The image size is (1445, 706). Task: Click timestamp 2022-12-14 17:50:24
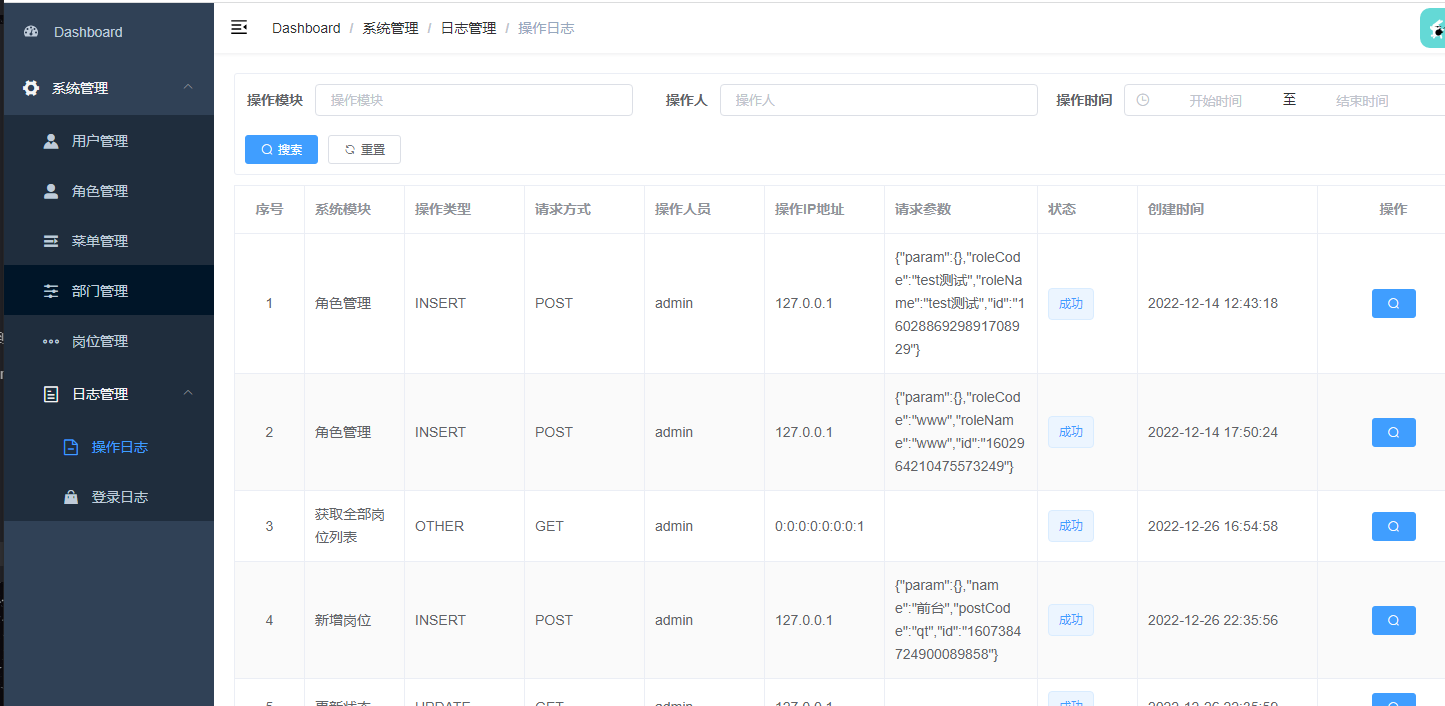coord(1213,432)
